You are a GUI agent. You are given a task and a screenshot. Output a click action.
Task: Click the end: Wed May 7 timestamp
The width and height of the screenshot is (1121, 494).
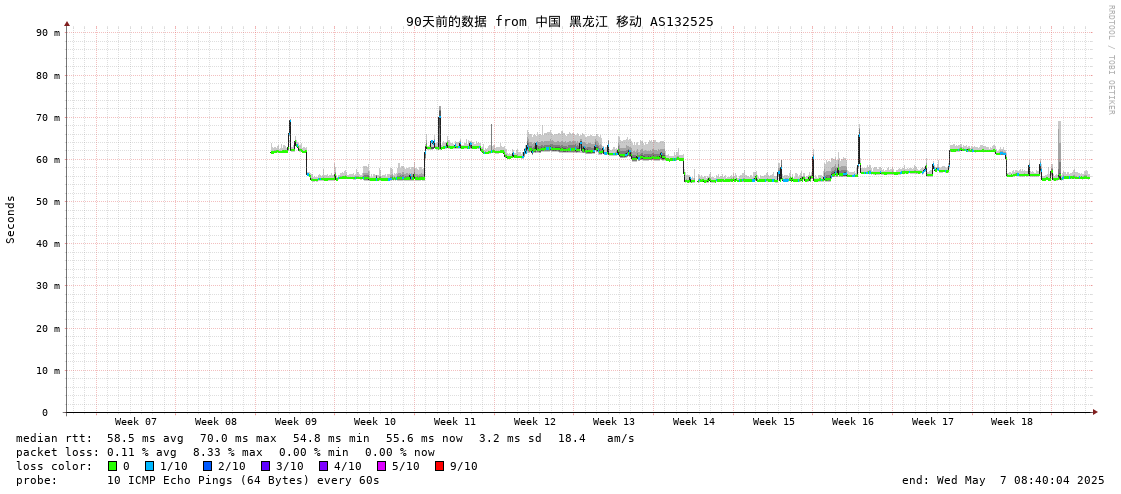point(1003,480)
